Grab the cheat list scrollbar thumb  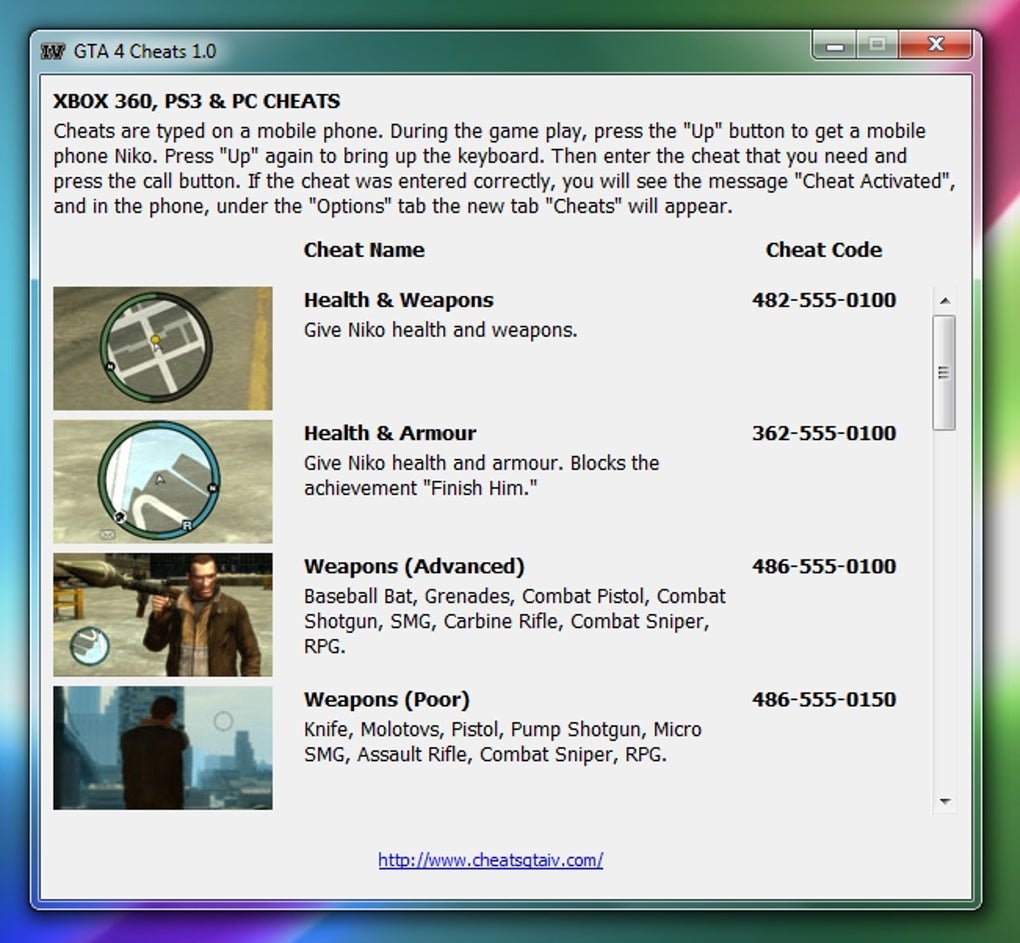944,373
